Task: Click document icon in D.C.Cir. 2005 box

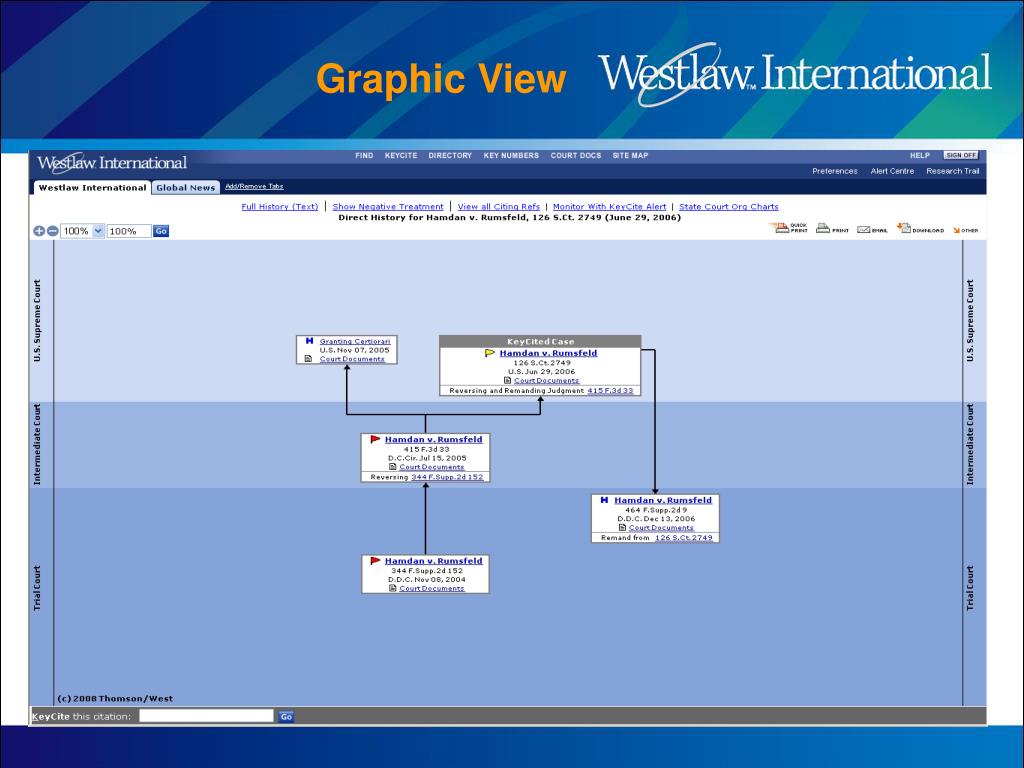Action: click(x=392, y=467)
